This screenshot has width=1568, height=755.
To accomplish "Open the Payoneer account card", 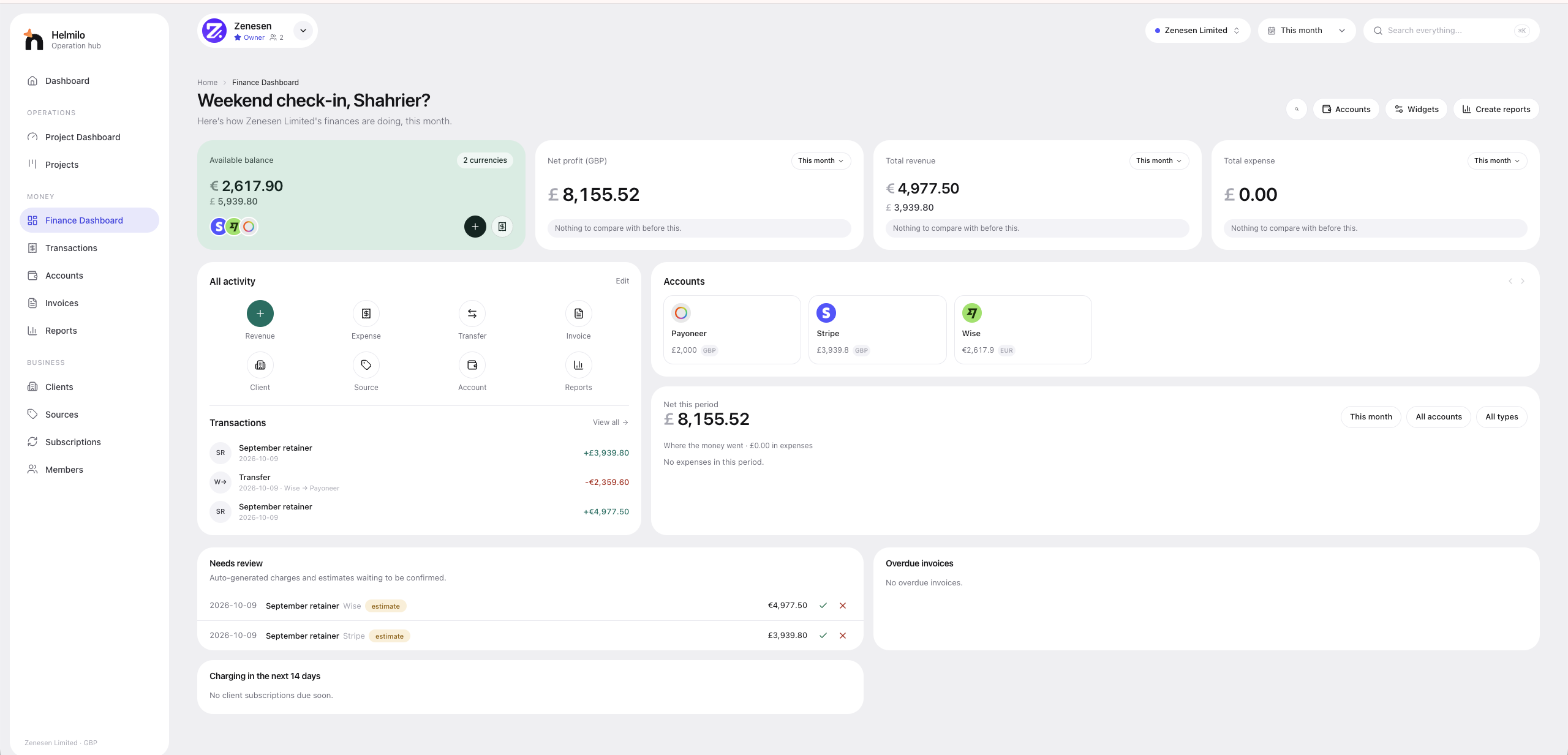I will (732, 330).
